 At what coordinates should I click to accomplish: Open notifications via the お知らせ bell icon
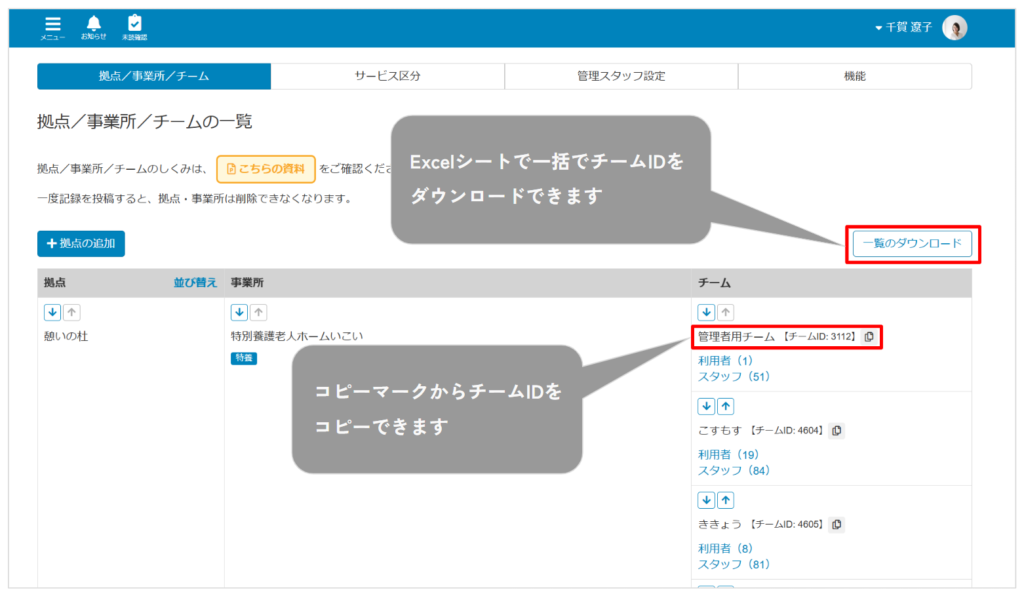coord(94,22)
